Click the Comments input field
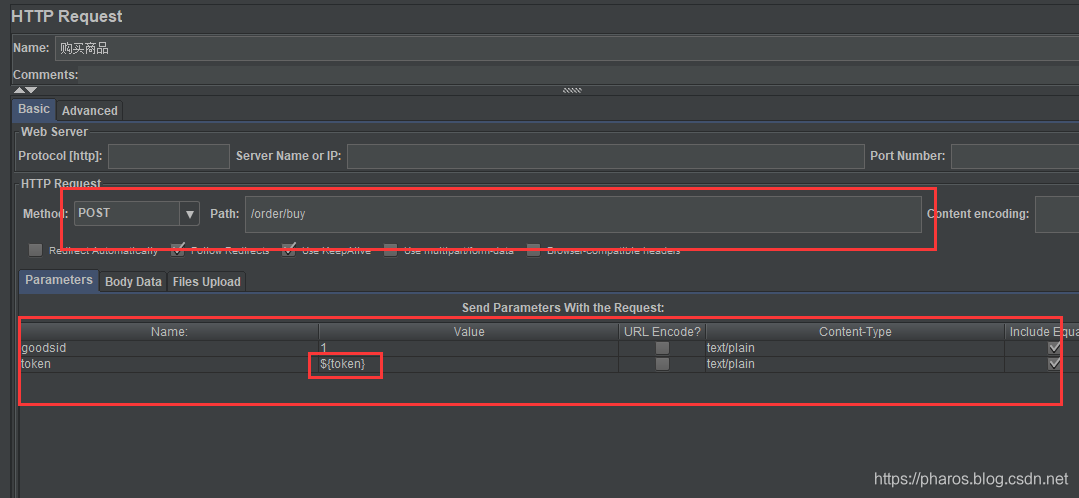This screenshot has width=1079, height=498. 579,74
